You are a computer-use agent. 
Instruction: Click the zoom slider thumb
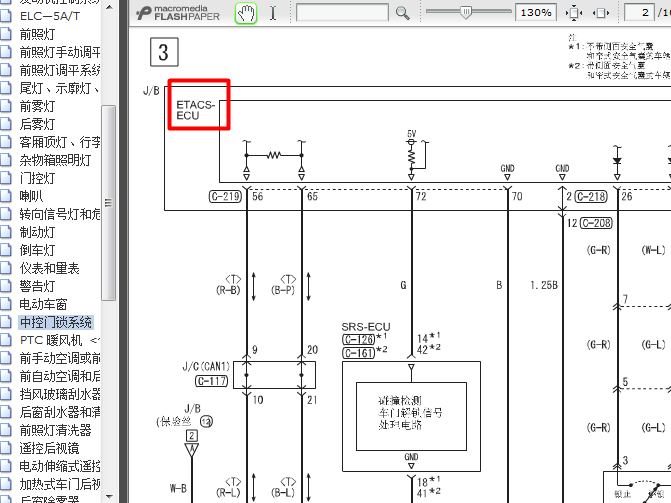point(466,12)
